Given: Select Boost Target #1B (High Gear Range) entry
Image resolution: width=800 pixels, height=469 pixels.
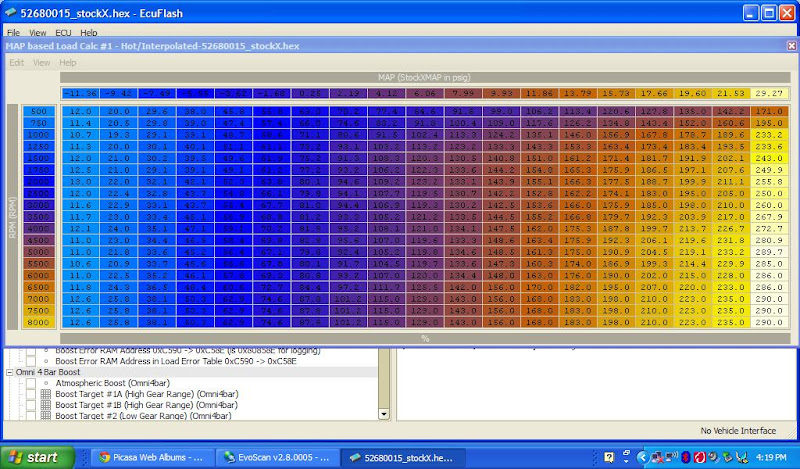Looking at the screenshot, I should tap(146, 405).
